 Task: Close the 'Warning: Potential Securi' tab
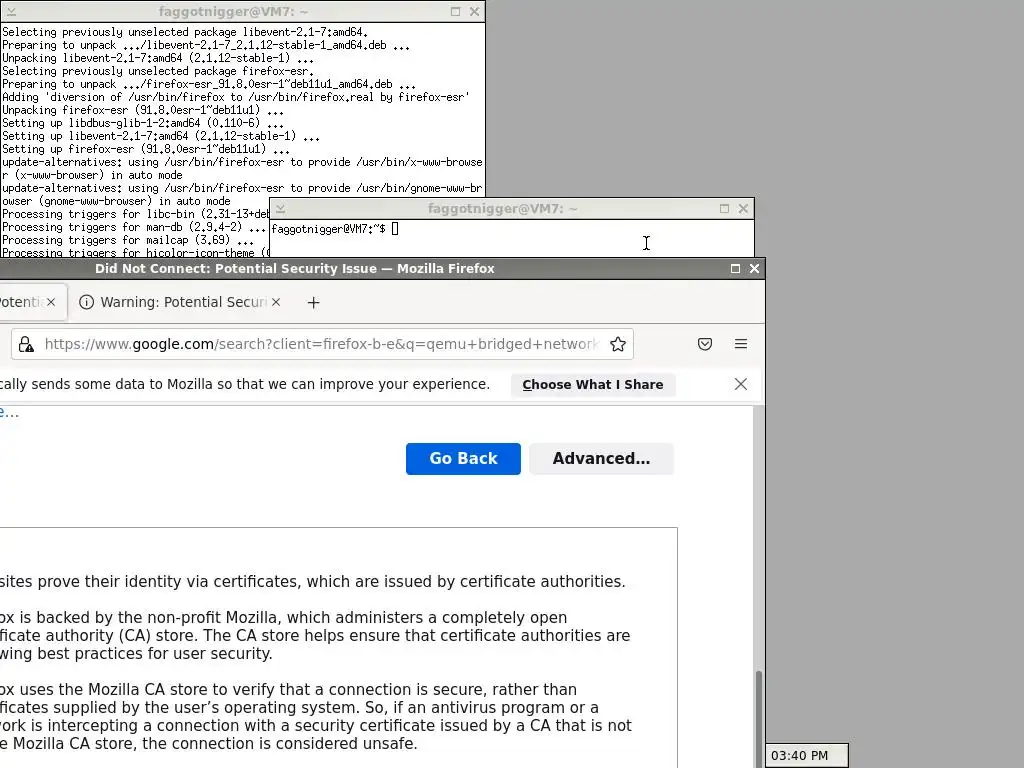[276, 302]
